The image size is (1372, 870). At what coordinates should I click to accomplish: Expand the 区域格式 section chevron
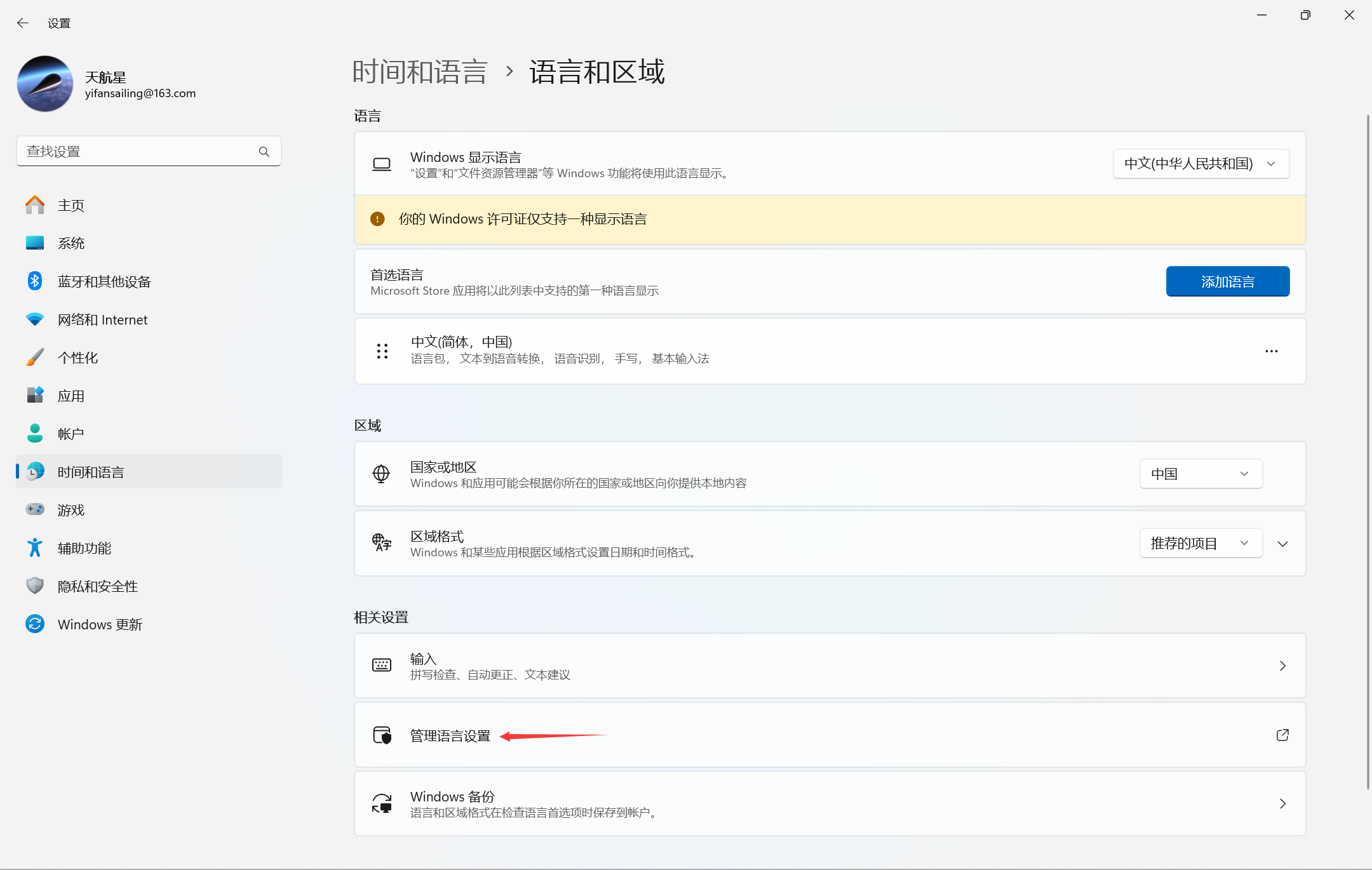(1282, 544)
